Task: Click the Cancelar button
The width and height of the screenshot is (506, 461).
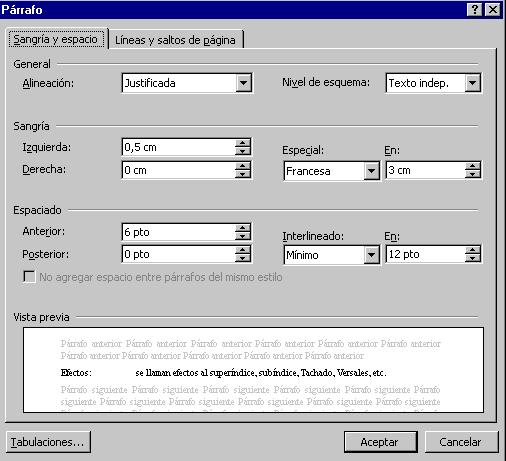Action: coord(461,442)
